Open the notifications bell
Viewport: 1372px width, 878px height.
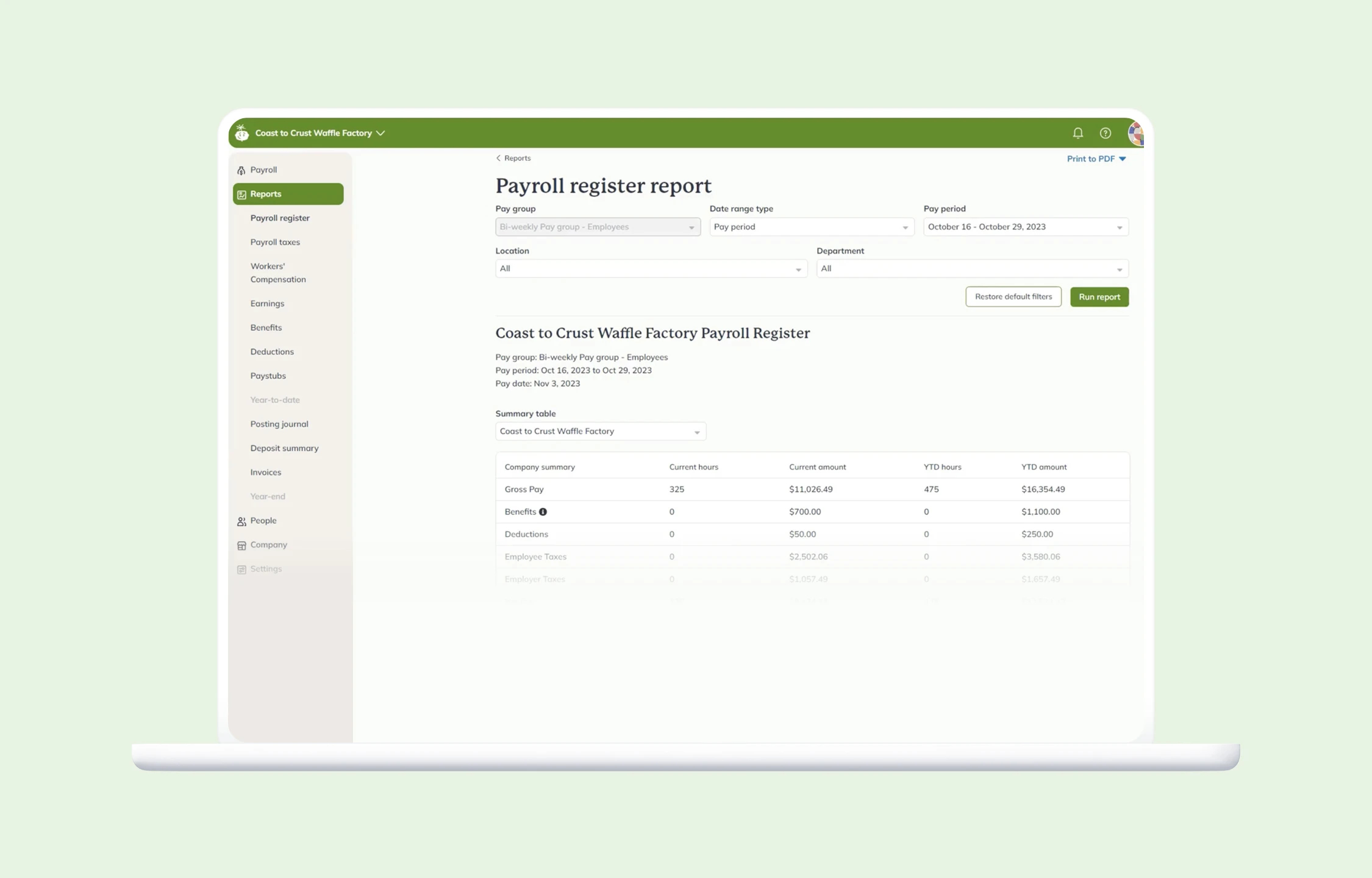click(x=1078, y=133)
